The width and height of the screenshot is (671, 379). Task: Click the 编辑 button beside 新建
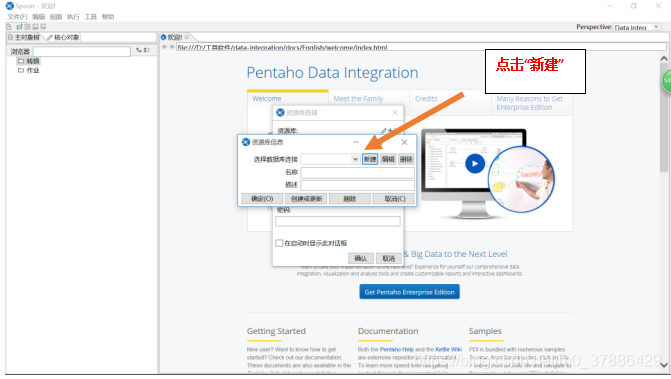point(388,159)
